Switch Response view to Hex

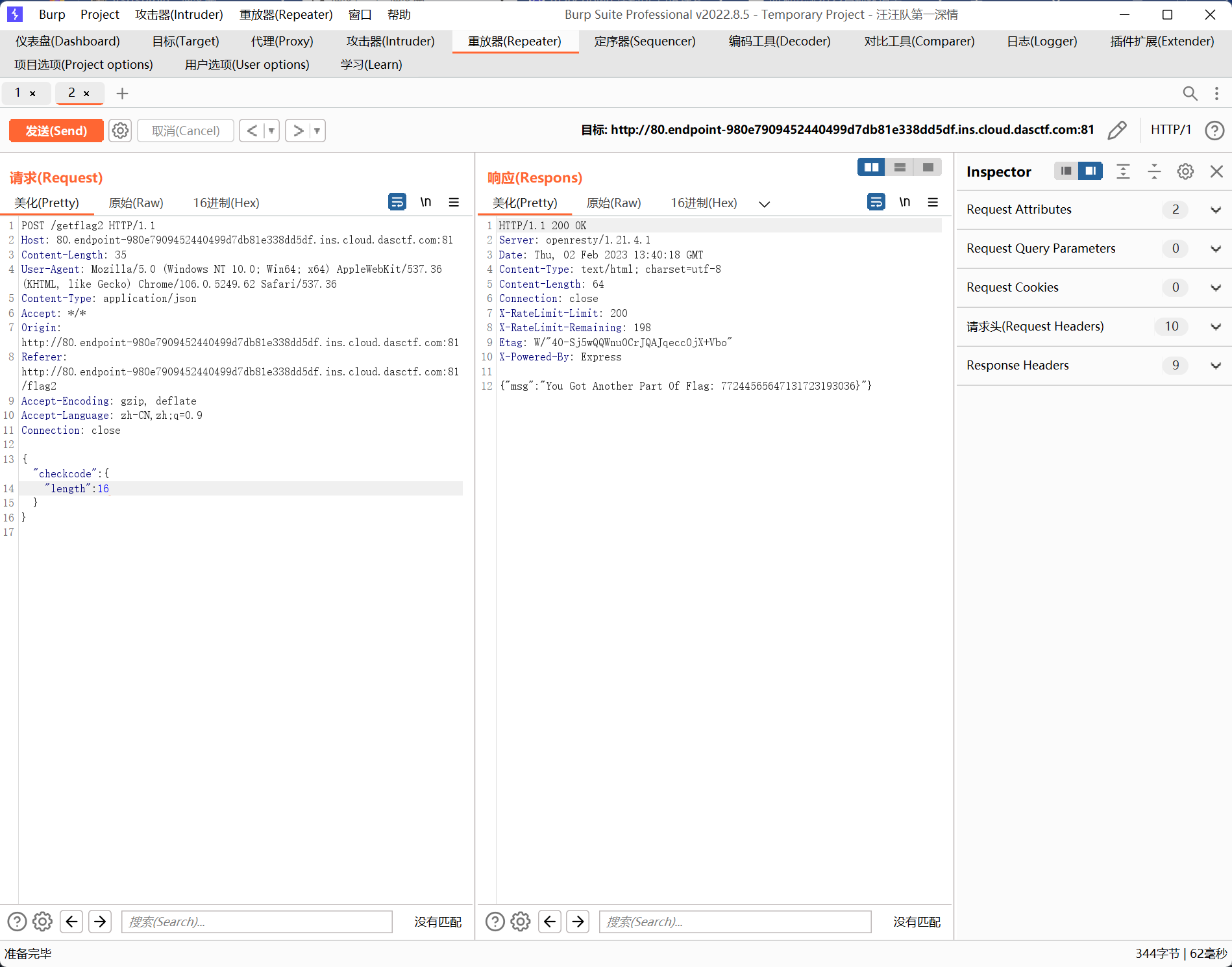tap(704, 203)
